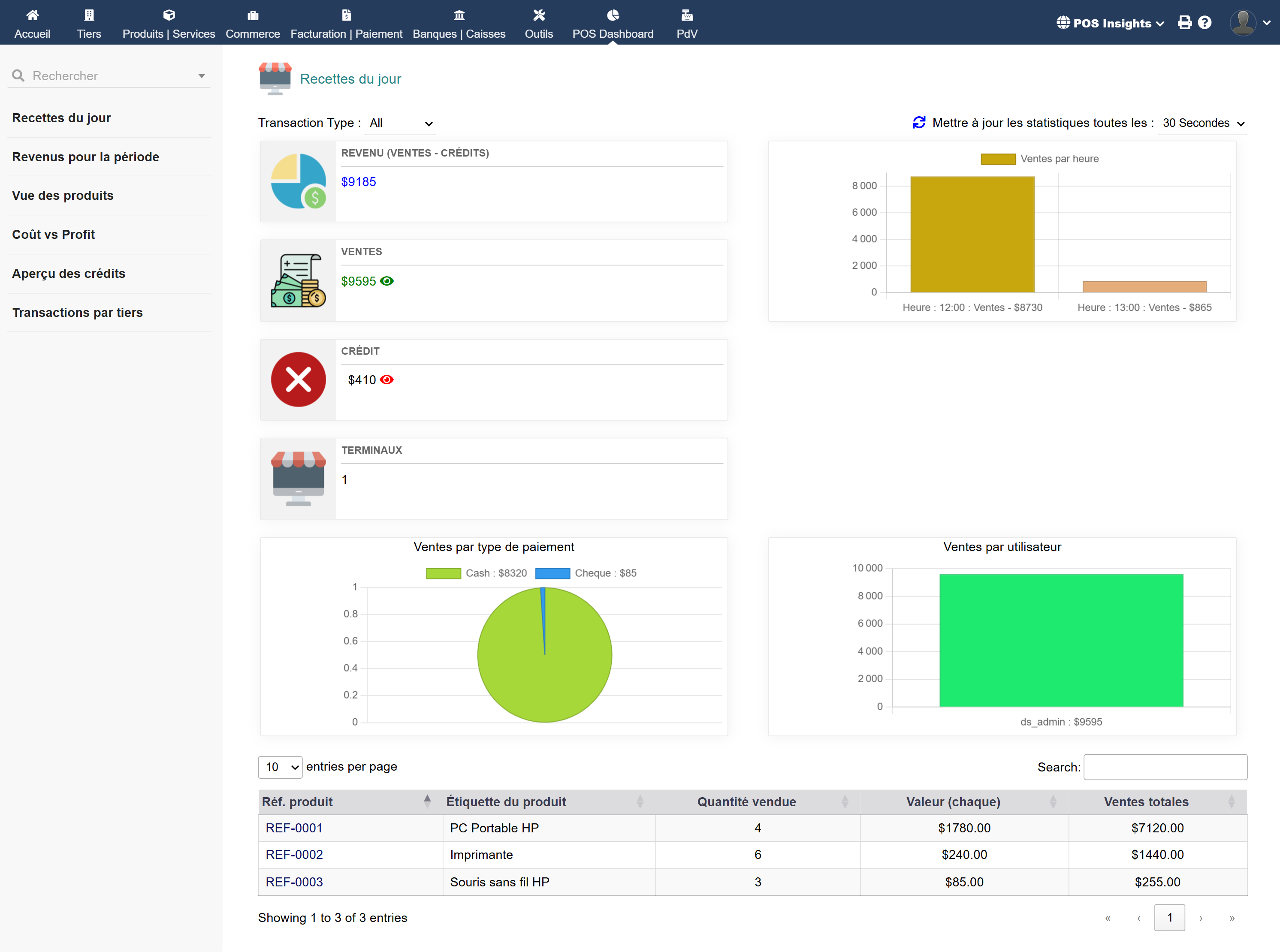Select Revenus pour la période menu item
Screen dimensions: 1280x952
click(85, 157)
